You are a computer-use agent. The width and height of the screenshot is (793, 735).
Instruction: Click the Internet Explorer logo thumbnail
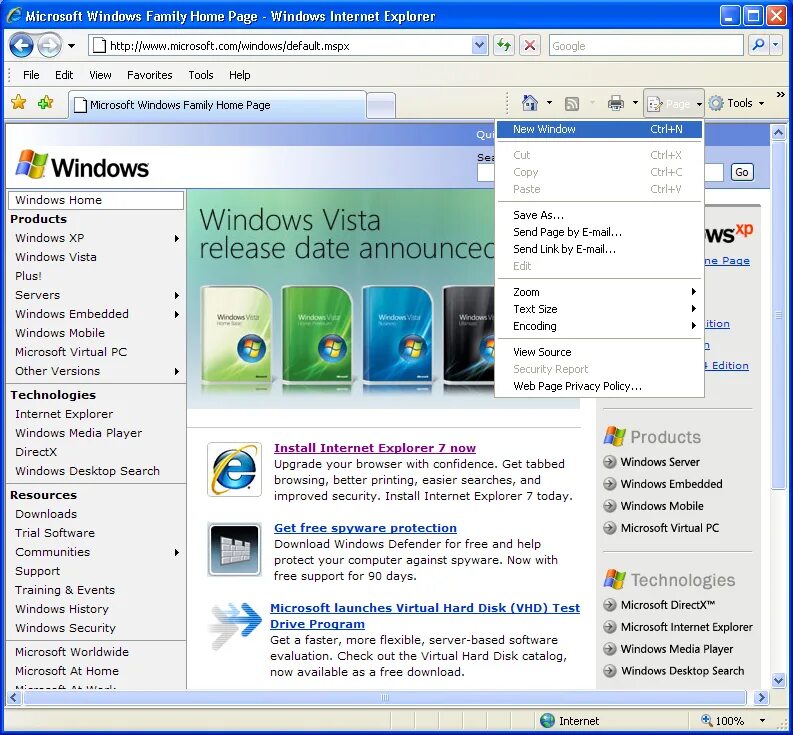tap(234, 469)
